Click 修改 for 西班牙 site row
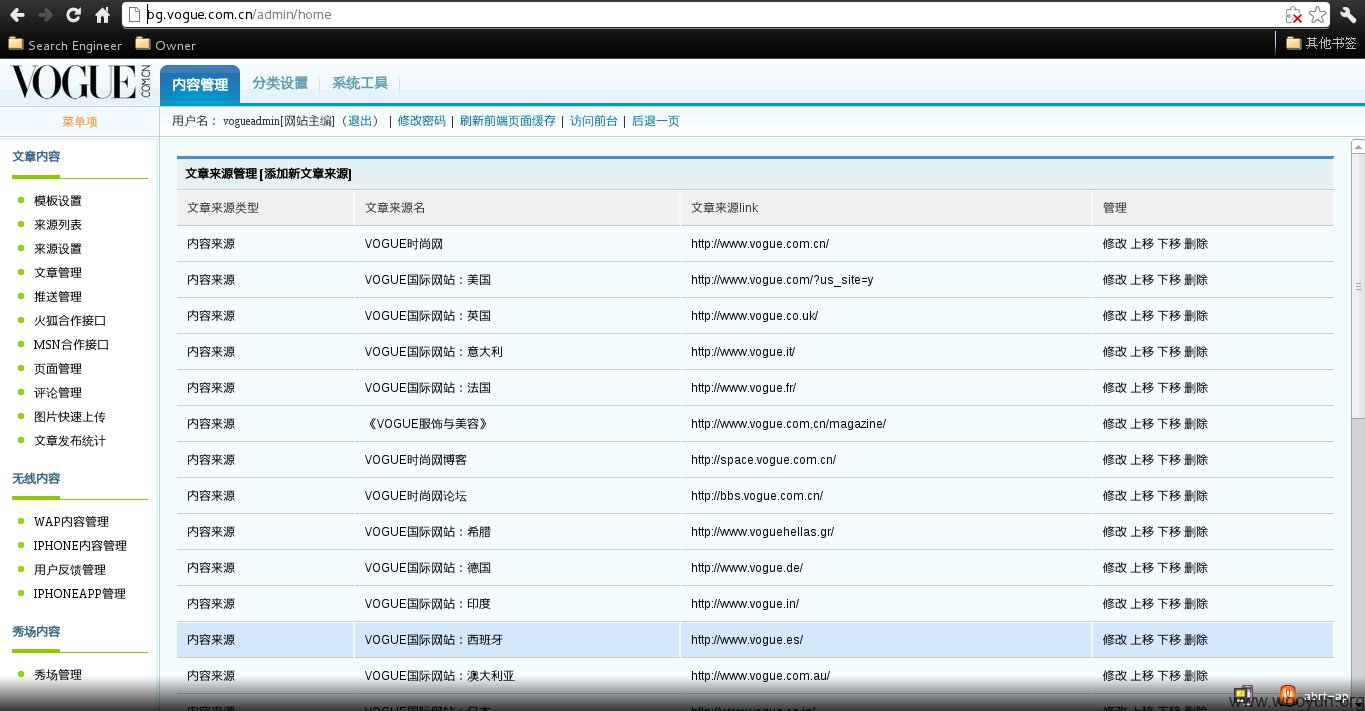This screenshot has height=711, width=1365. tap(1114, 640)
